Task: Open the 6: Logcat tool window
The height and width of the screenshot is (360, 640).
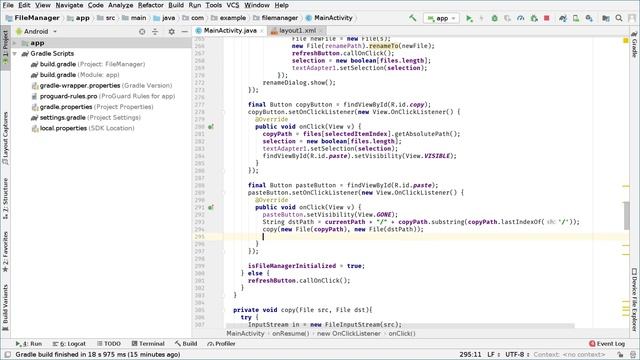Action: [69, 344]
